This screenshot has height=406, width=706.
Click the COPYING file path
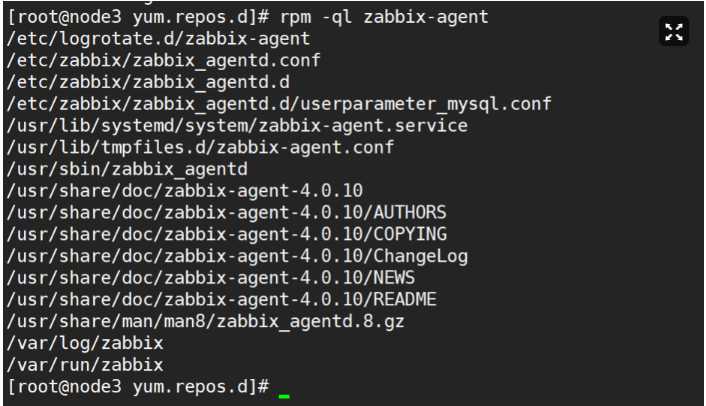pos(227,234)
